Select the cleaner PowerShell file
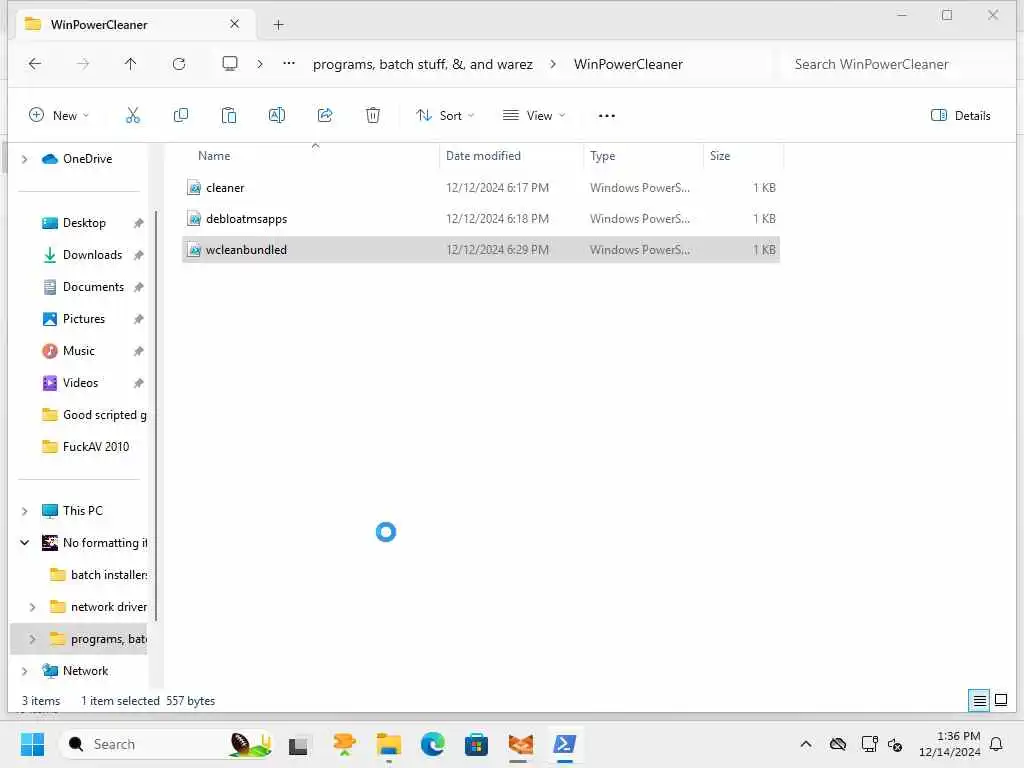The height and width of the screenshot is (768, 1024). pos(481,187)
